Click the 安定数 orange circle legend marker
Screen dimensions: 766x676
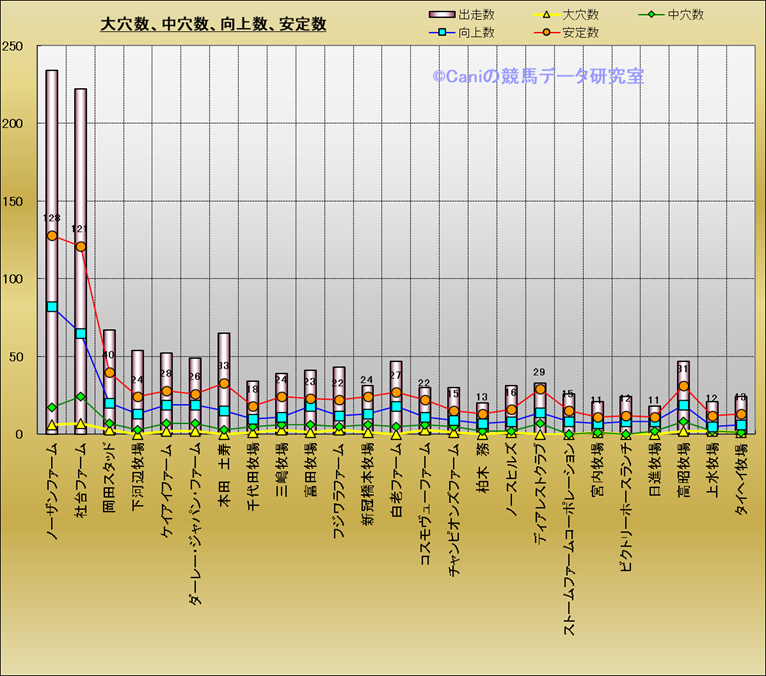pos(546,33)
